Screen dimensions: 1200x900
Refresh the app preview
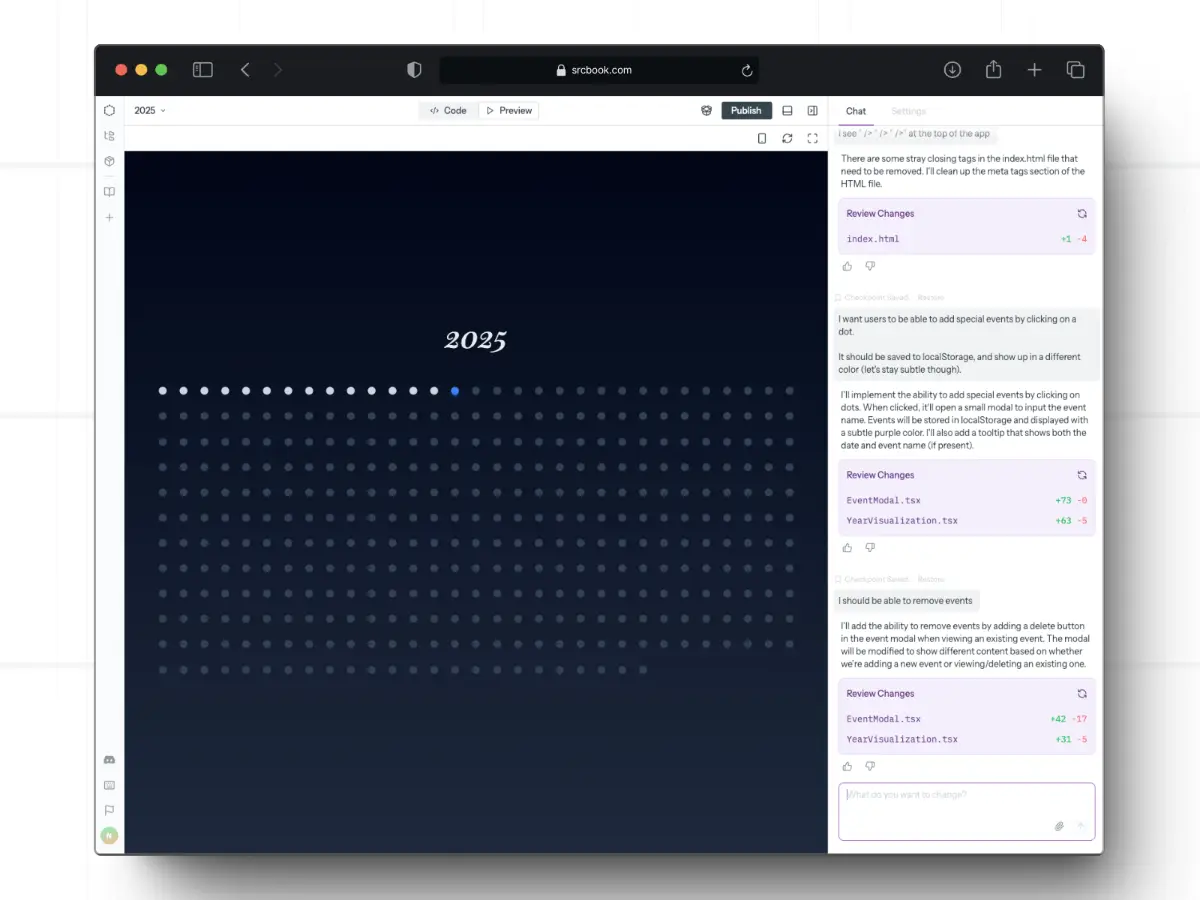pyautogui.click(x=787, y=138)
